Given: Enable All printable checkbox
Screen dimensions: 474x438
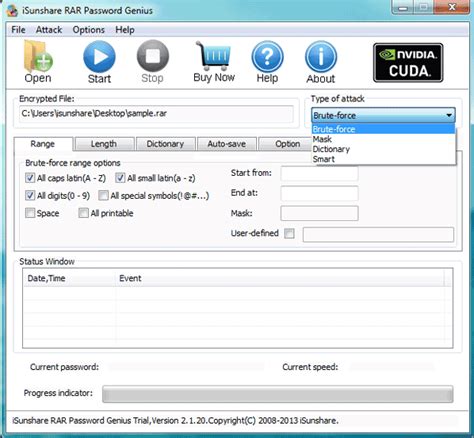Looking at the screenshot, I should (83, 213).
